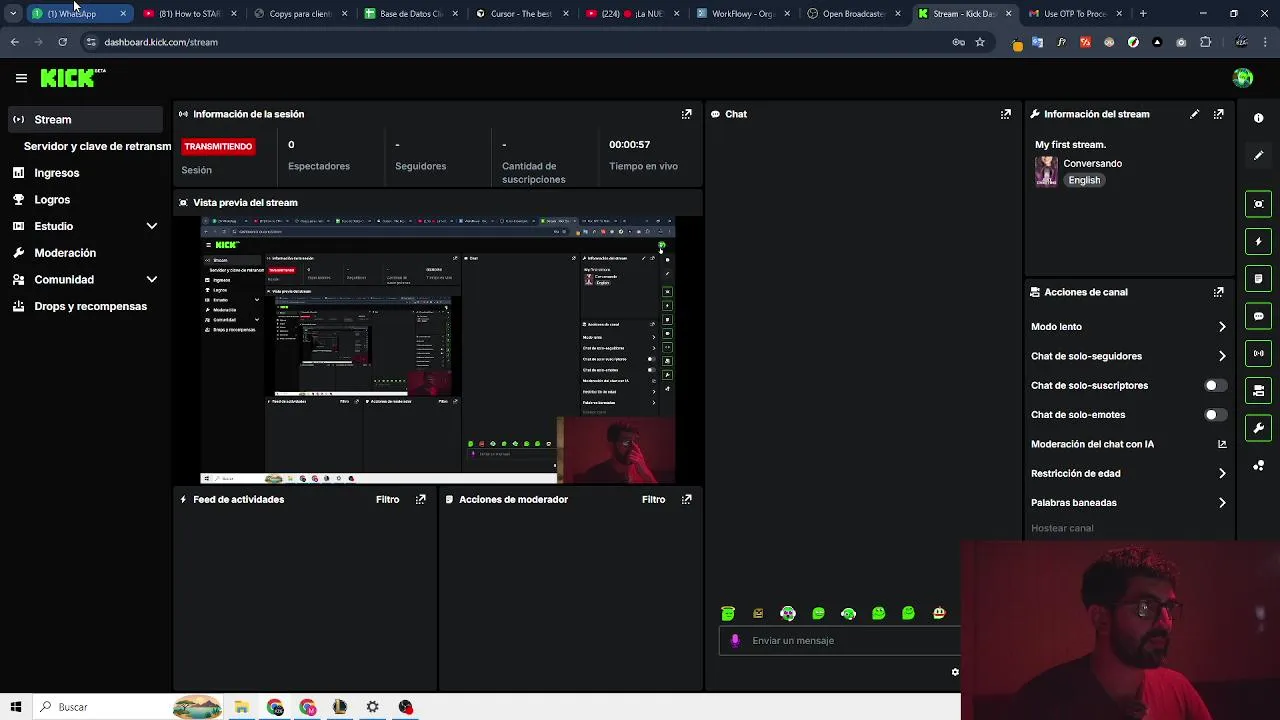Open external Moderación del chat con IA link
The width and height of the screenshot is (1280, 720).
pos(1222,444)
